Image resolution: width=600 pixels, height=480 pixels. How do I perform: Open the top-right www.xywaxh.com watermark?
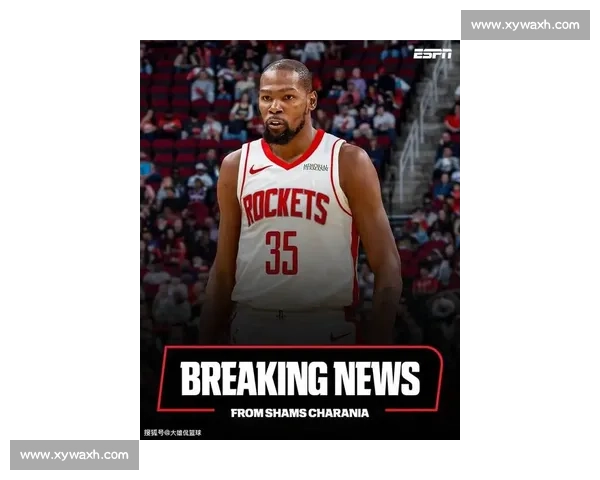524,24
